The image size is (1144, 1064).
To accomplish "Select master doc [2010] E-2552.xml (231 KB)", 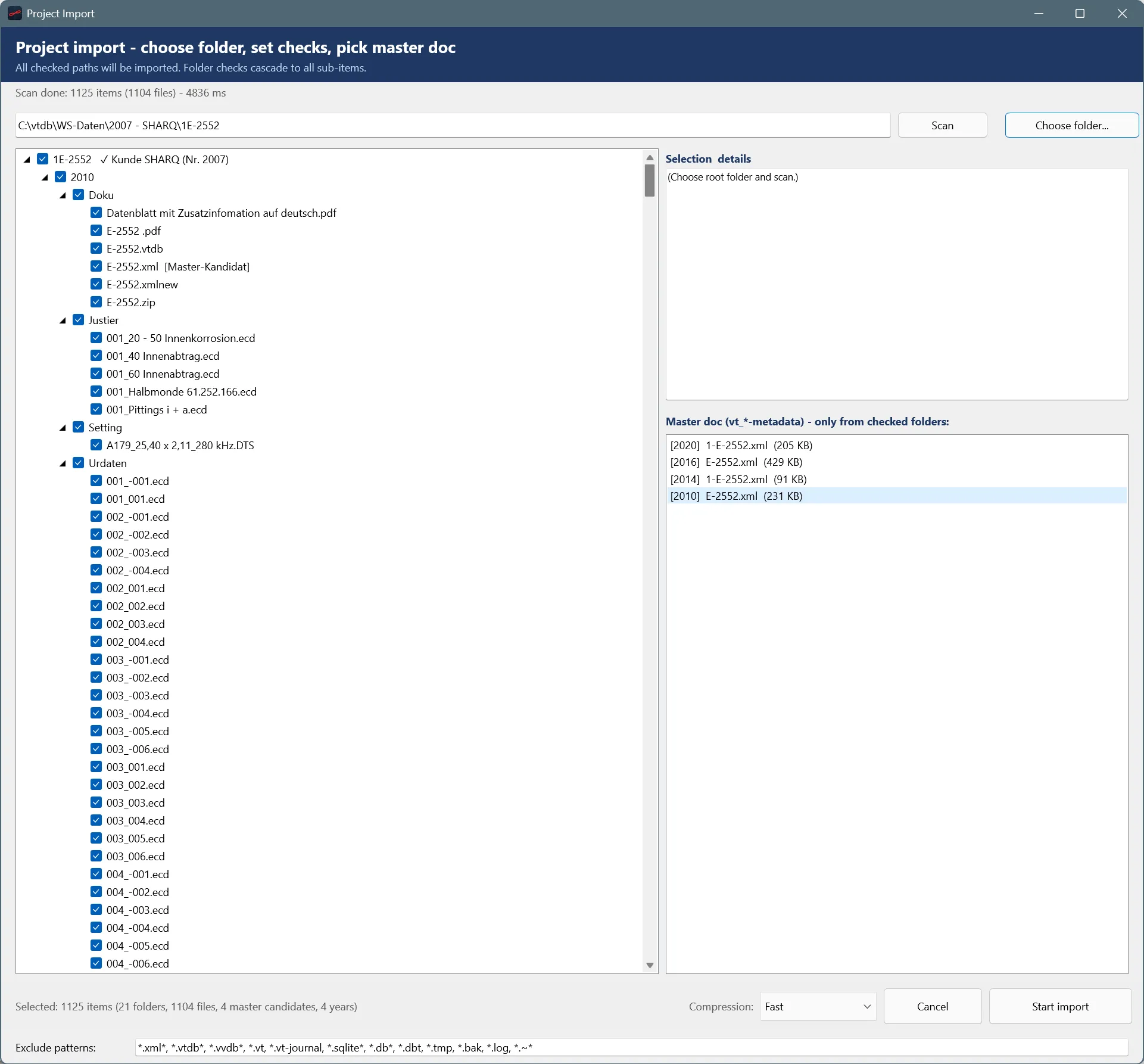I will coord(896,496).
